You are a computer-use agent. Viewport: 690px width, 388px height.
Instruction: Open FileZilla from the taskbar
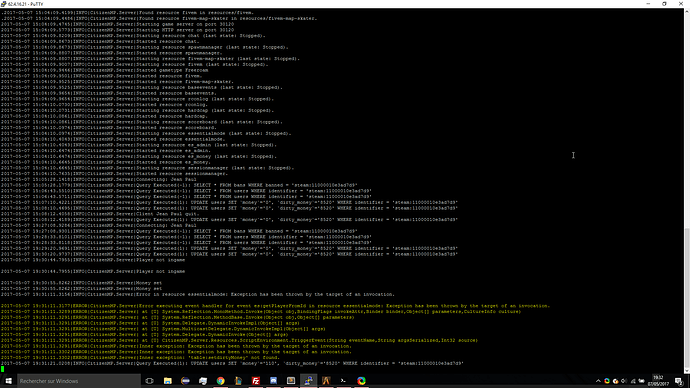click(x=256, y=381)
